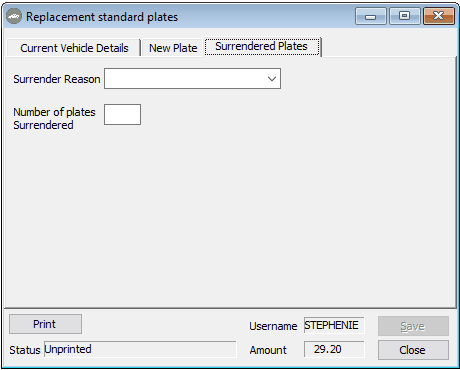Minimize the Replacement standard plates window
The height and width of the screenshot is (370, 460).
[x=371, y=16]
